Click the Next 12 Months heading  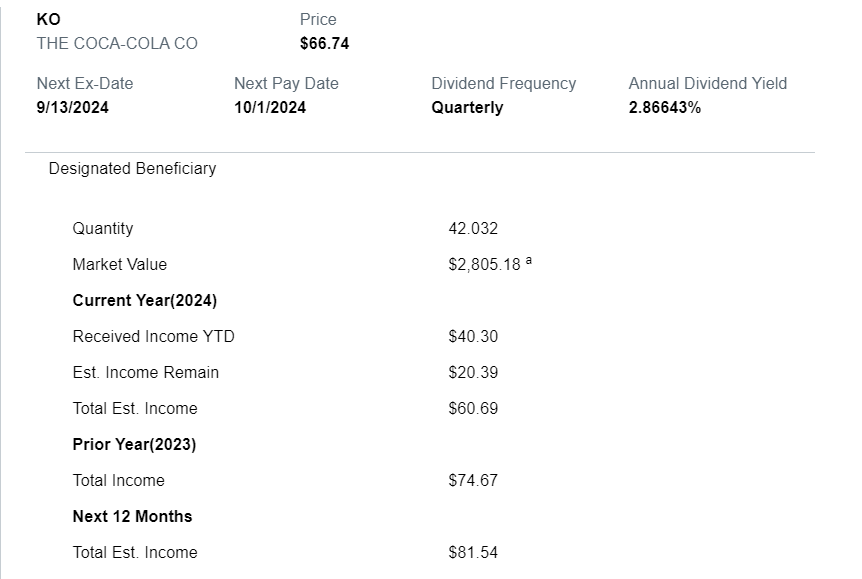pos(132,516)
